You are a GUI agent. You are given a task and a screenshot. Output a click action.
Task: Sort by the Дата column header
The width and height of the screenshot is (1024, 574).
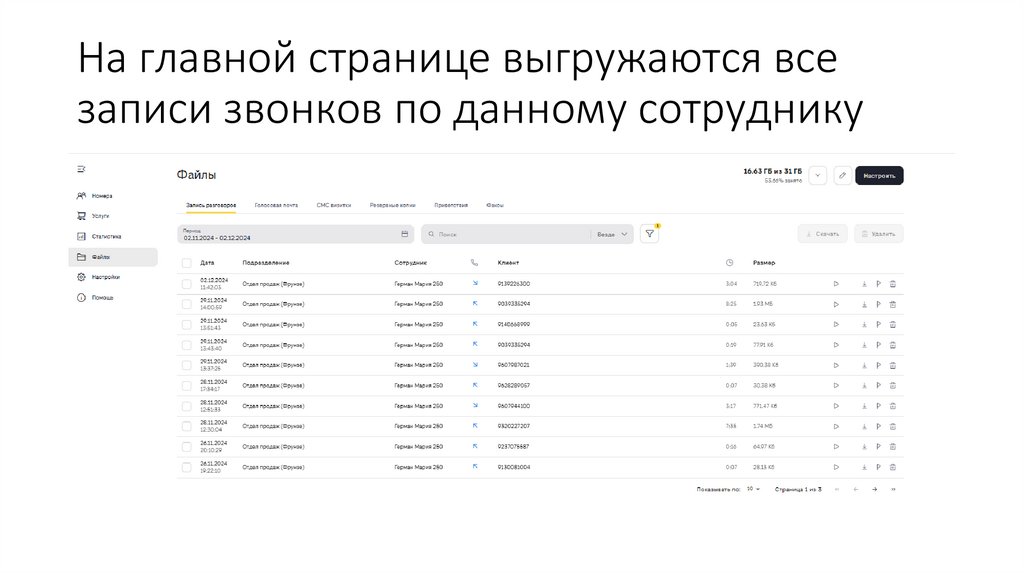207,263
